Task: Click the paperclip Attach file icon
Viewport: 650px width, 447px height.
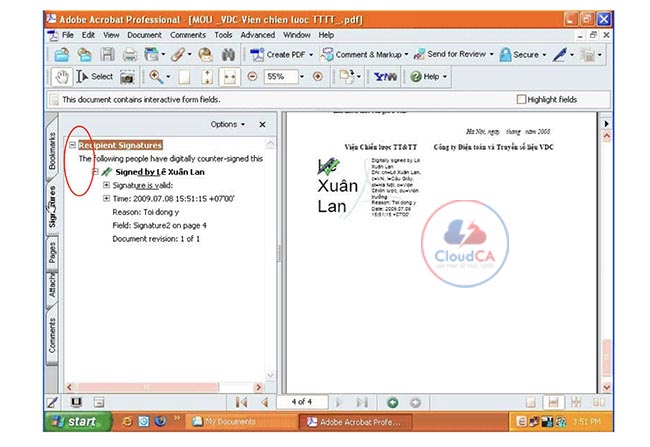Action: (x=178, y=55)
